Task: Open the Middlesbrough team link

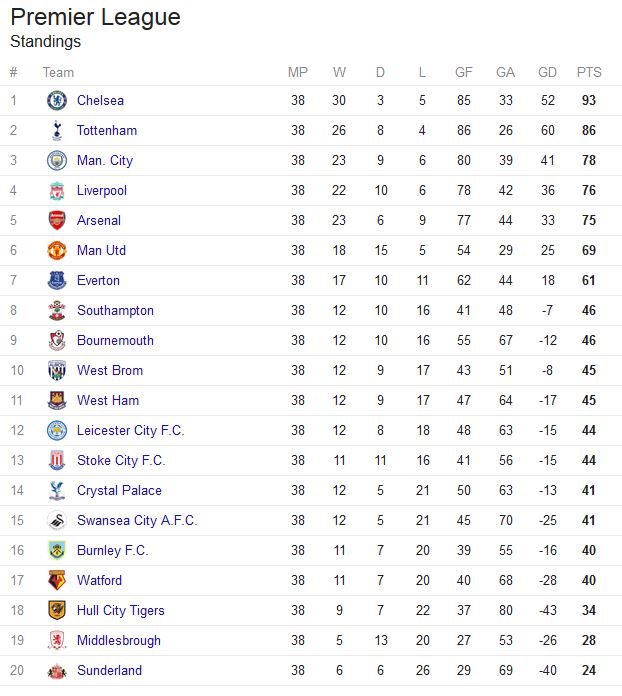Action: pyautogui.click(x=119, y=640)
